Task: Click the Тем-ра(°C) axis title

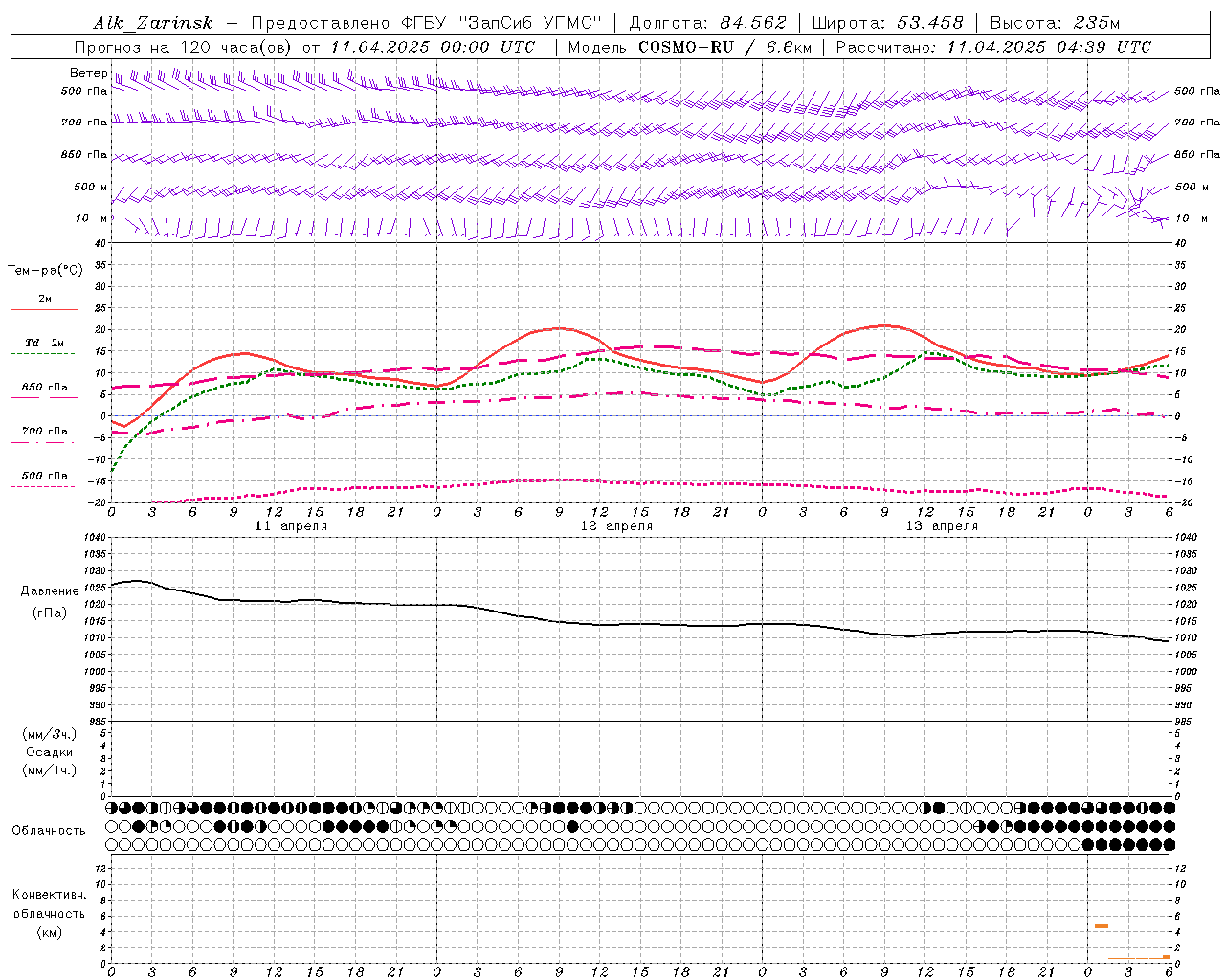Action: pyautogui.click(x=45, y=271)
